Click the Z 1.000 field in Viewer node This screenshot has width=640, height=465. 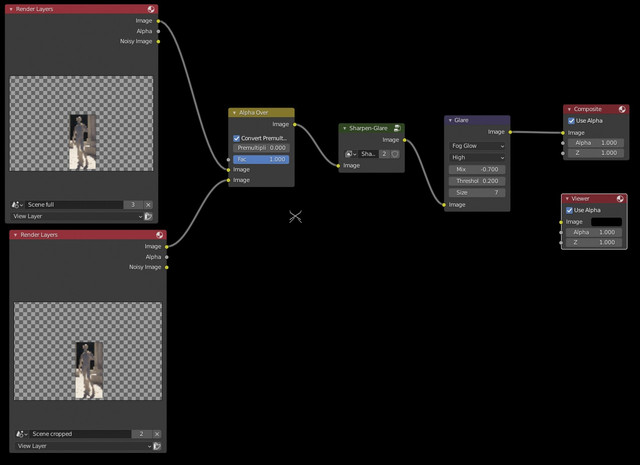594,243
